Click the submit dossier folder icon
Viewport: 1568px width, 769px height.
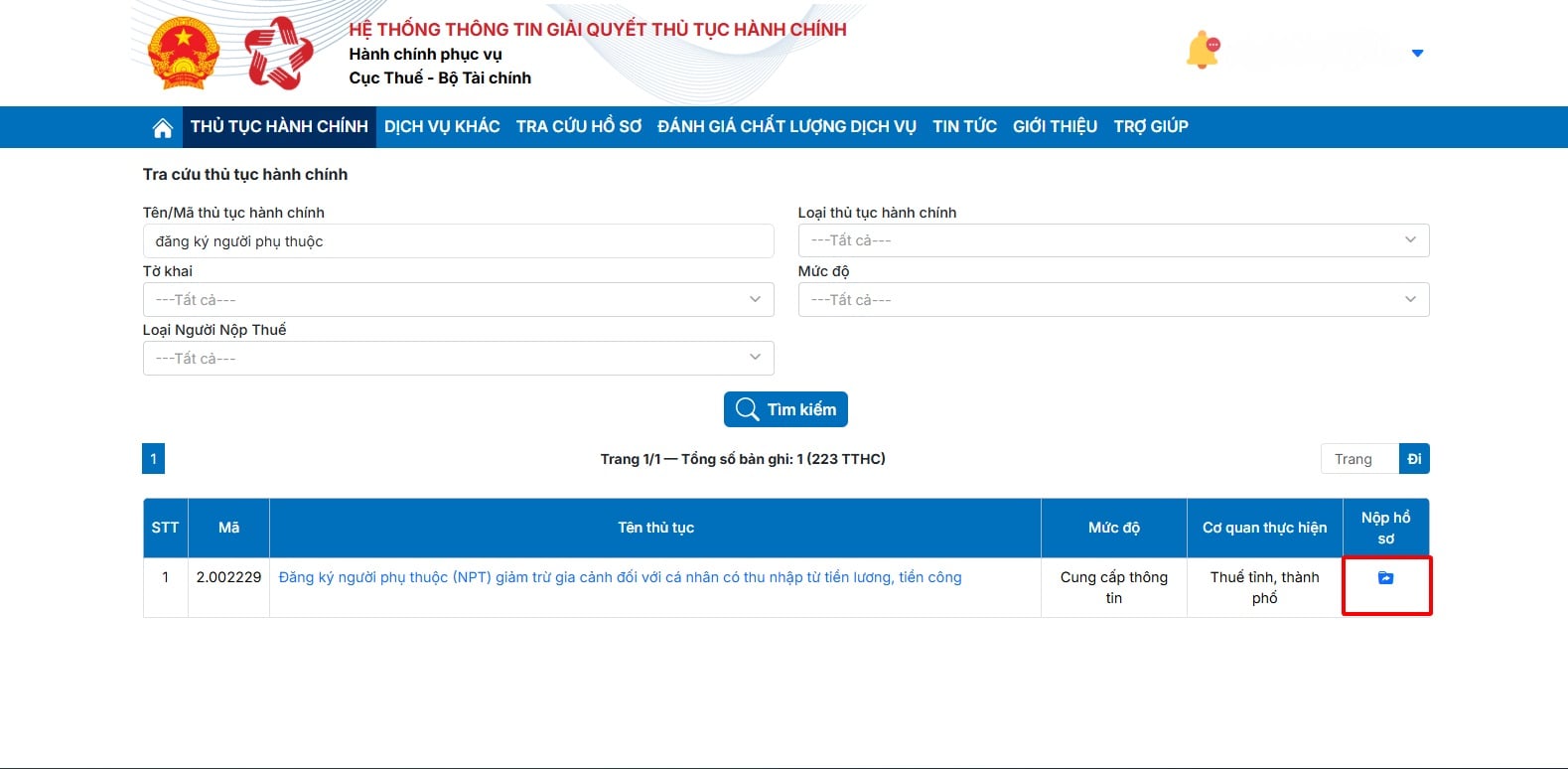pos(1385,578)
